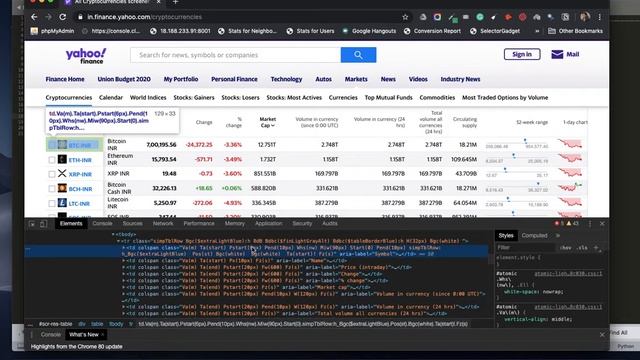Viewport: 640px width, 360px height.
Task: Activate the DevTools element inspector icon
Action: click(32, 224)
